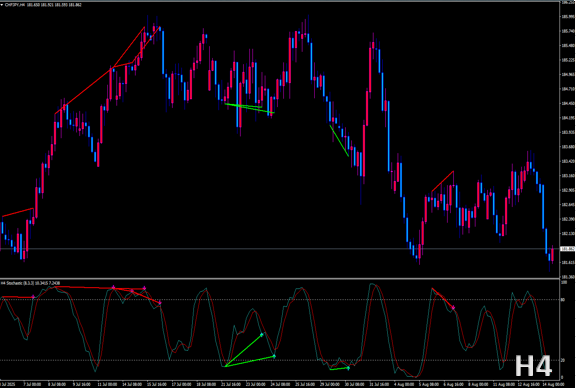Click the 183.680 price scale label

(x=568, y=147)
